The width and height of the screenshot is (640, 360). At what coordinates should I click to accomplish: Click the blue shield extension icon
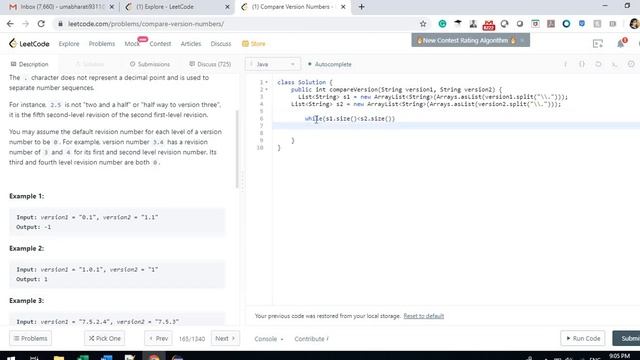point(582,24)
